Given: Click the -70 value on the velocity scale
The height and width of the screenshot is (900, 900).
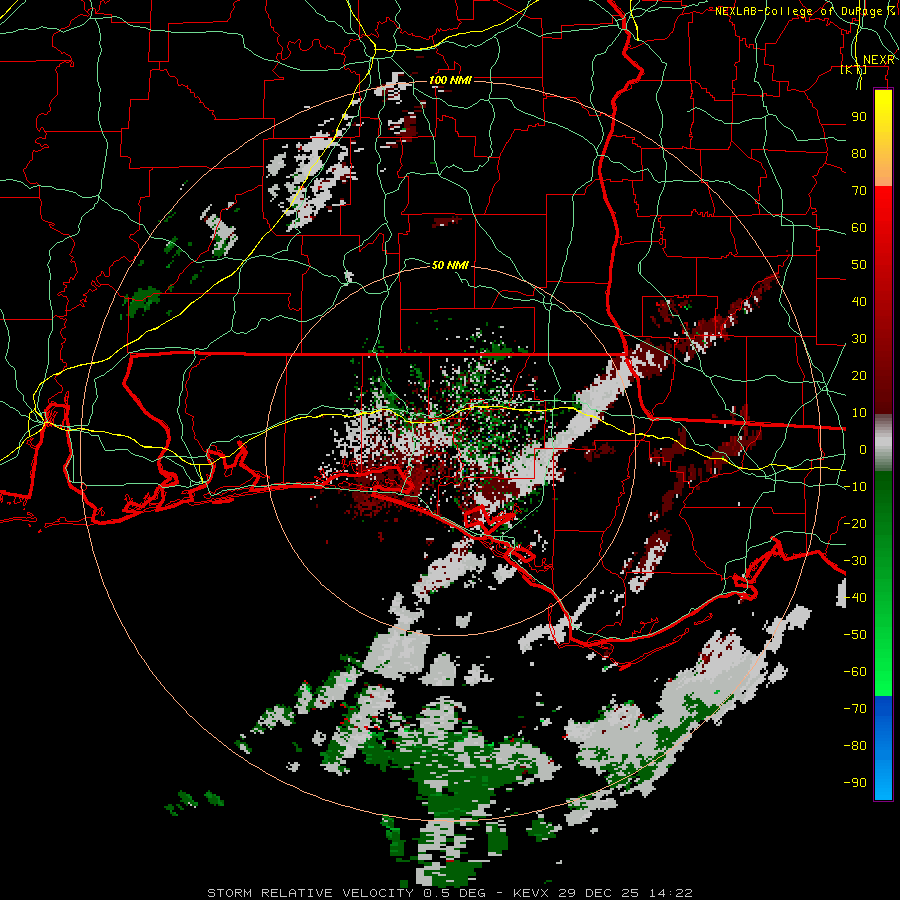Looking at the screenshot, I should (855, 709).
